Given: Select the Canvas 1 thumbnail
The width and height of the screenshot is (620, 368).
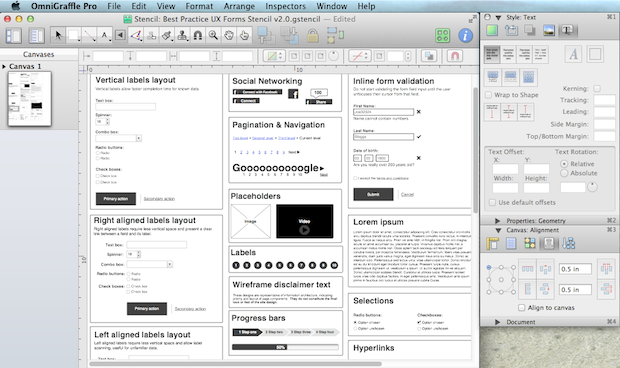Looking at the screenshot, I should point(30,98).
